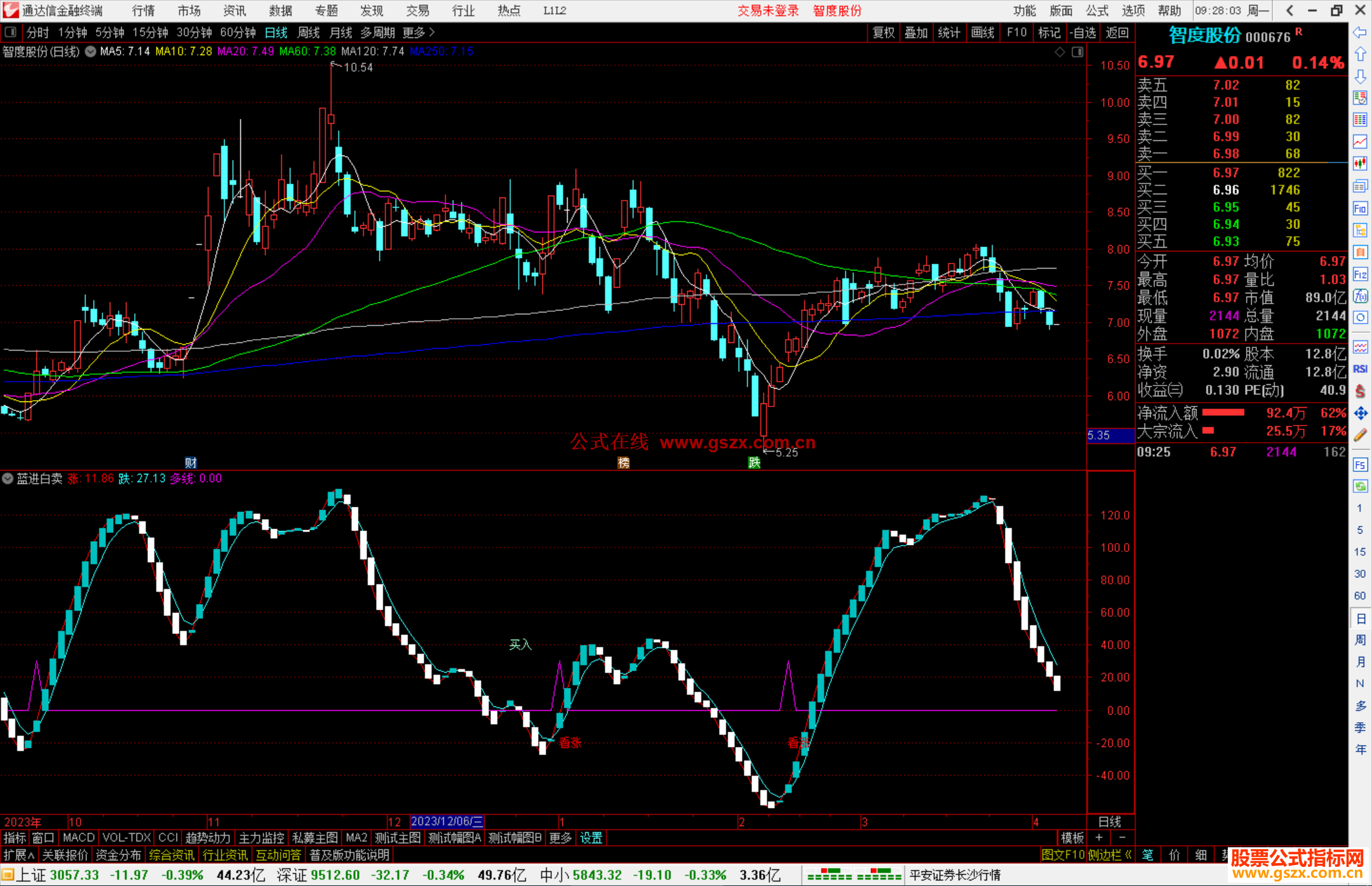Click the RSI indicator sidebar icon

click(x=1360, y=369)
